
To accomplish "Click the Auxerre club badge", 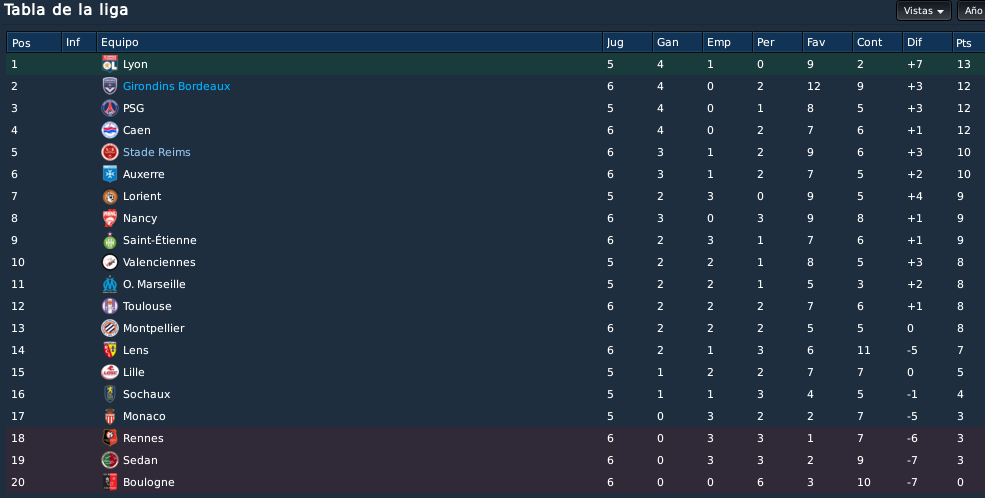I will (110, 174).
